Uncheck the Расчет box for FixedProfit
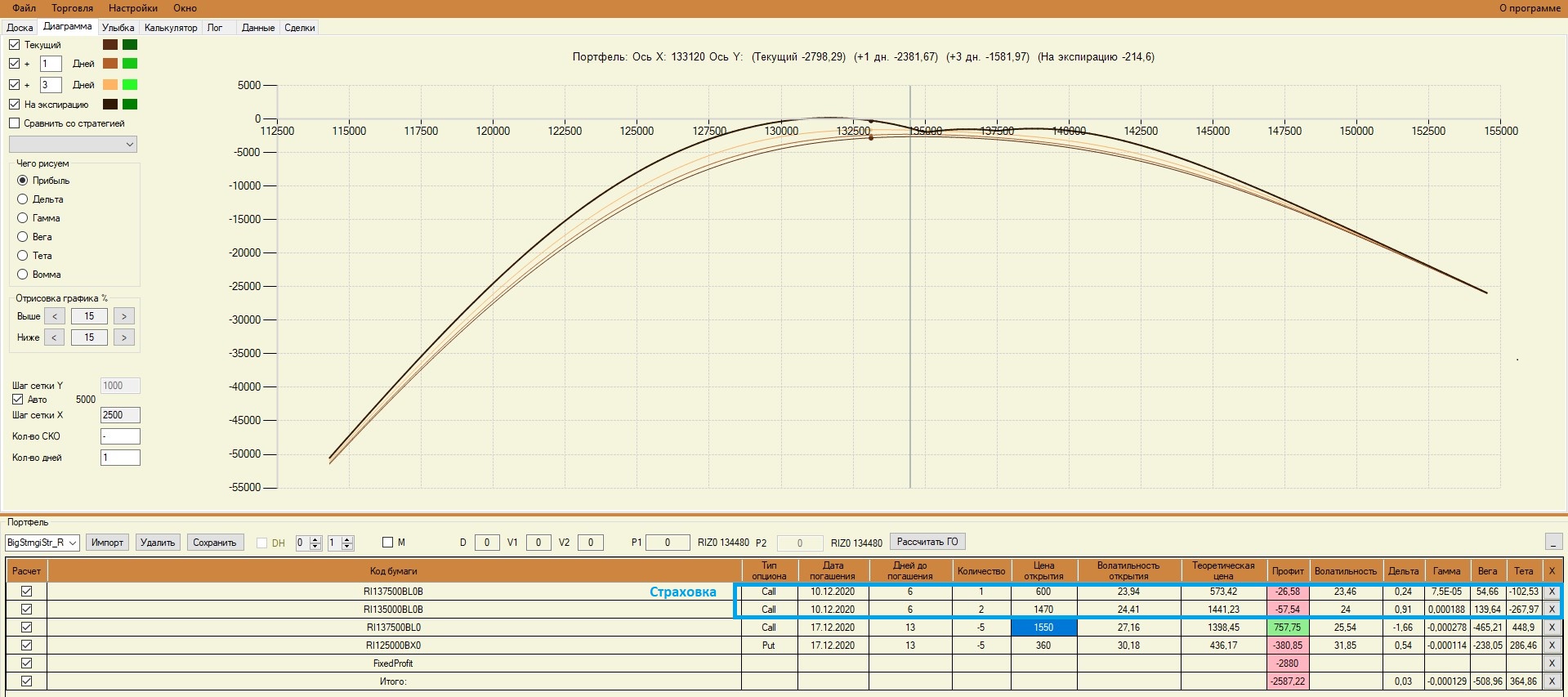The image size is (1568, 697). tap(26, 663)
